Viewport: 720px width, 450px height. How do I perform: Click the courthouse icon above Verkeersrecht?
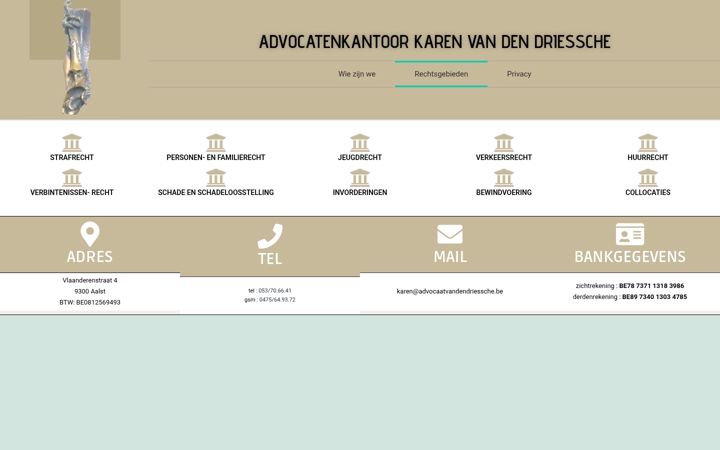(504, 143)
